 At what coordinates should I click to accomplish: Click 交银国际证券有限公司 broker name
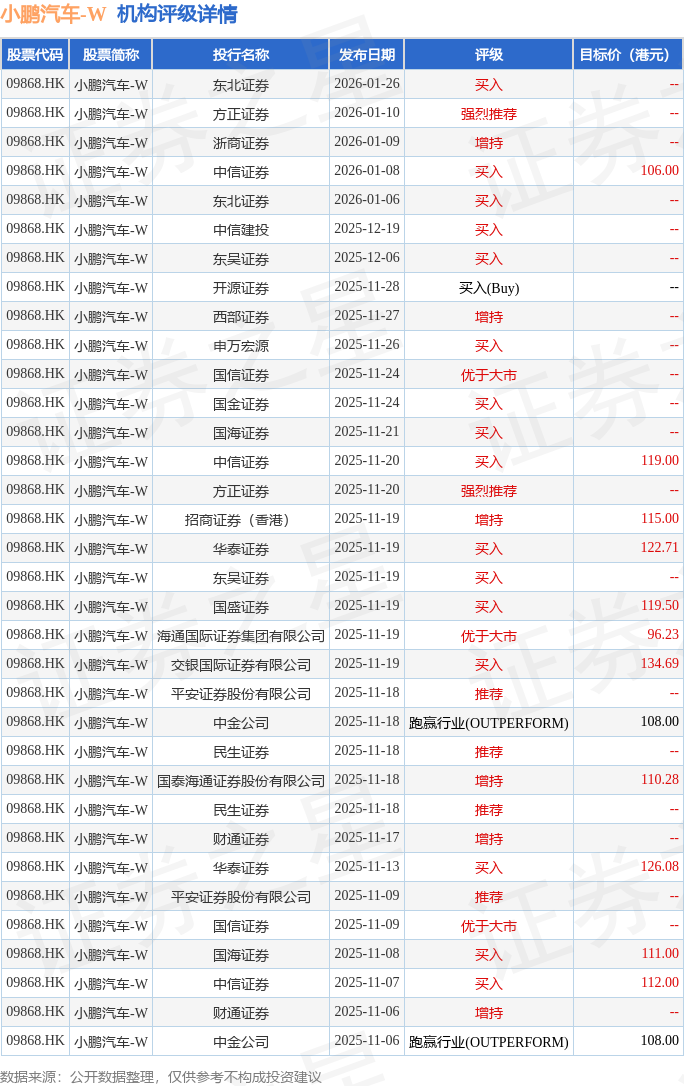(x=241, y=665)
